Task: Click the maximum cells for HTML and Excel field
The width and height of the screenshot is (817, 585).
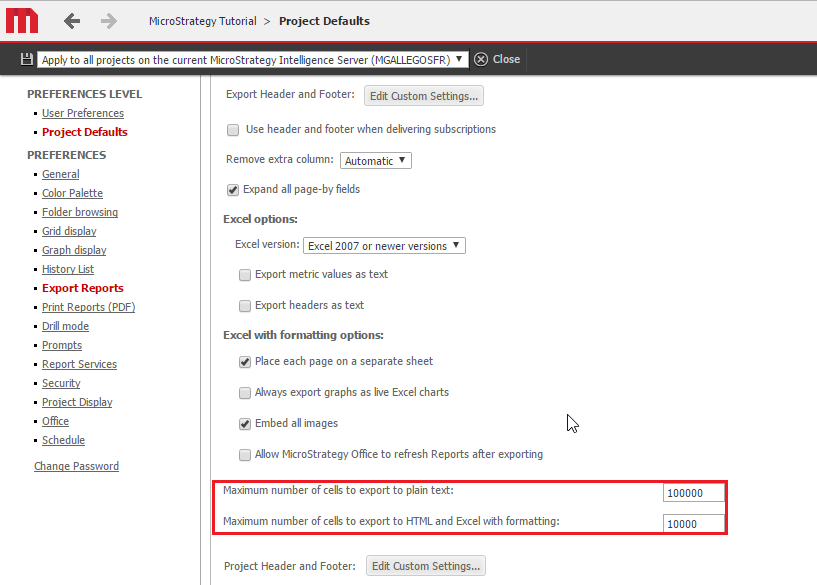Action: pos(693,522)
